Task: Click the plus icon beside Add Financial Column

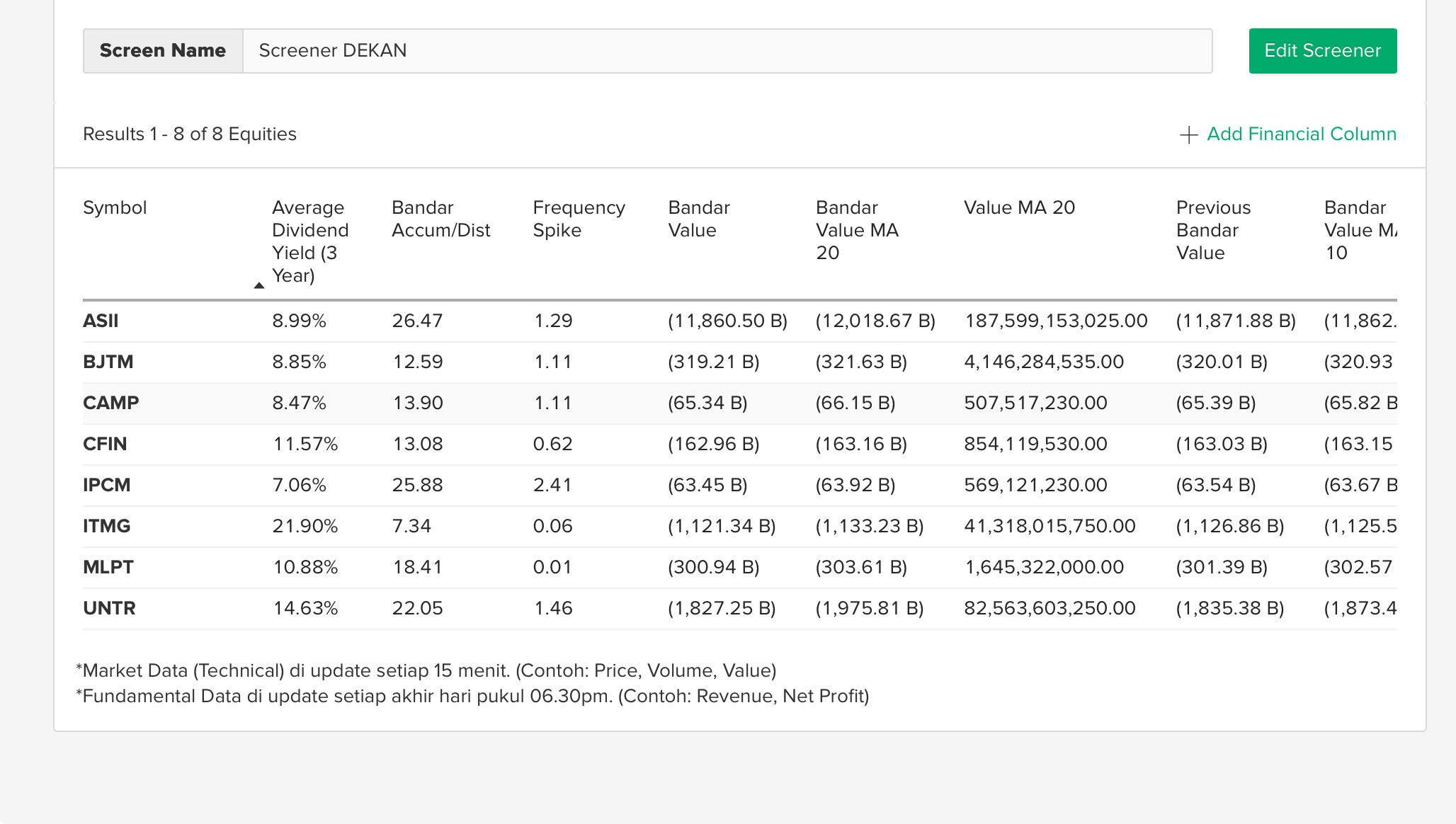Action: 1189,135
